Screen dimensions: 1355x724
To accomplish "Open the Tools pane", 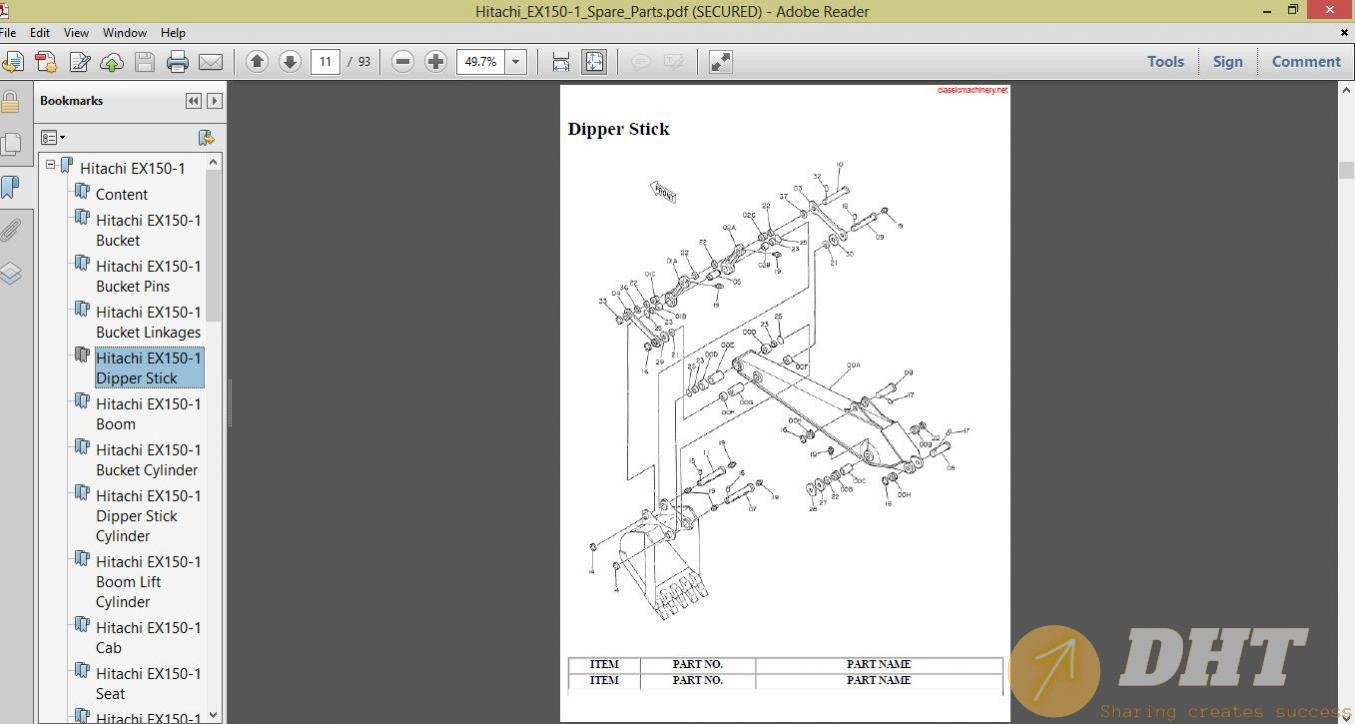I will click(1165, 62).
